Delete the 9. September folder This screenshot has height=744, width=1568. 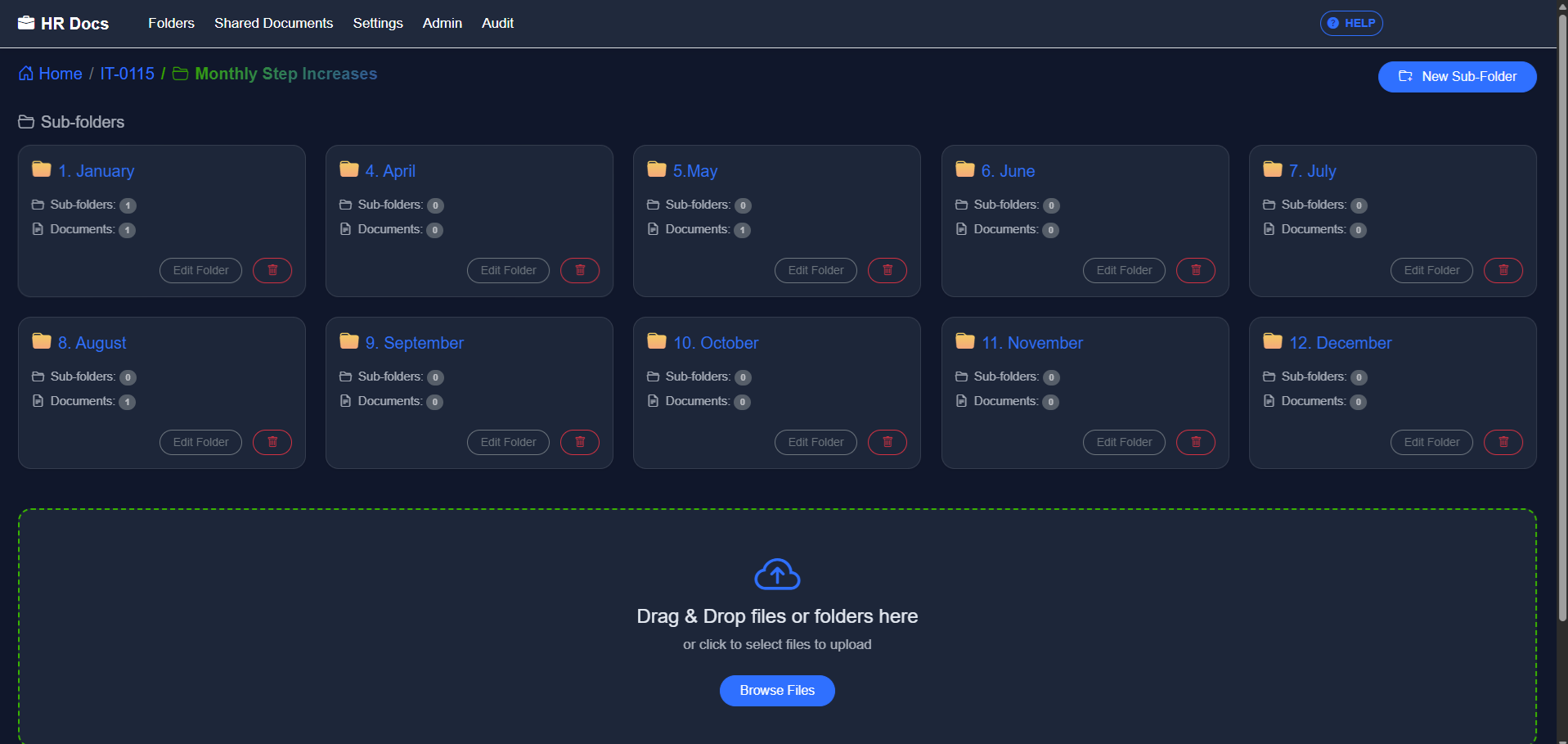pos(580,442)
